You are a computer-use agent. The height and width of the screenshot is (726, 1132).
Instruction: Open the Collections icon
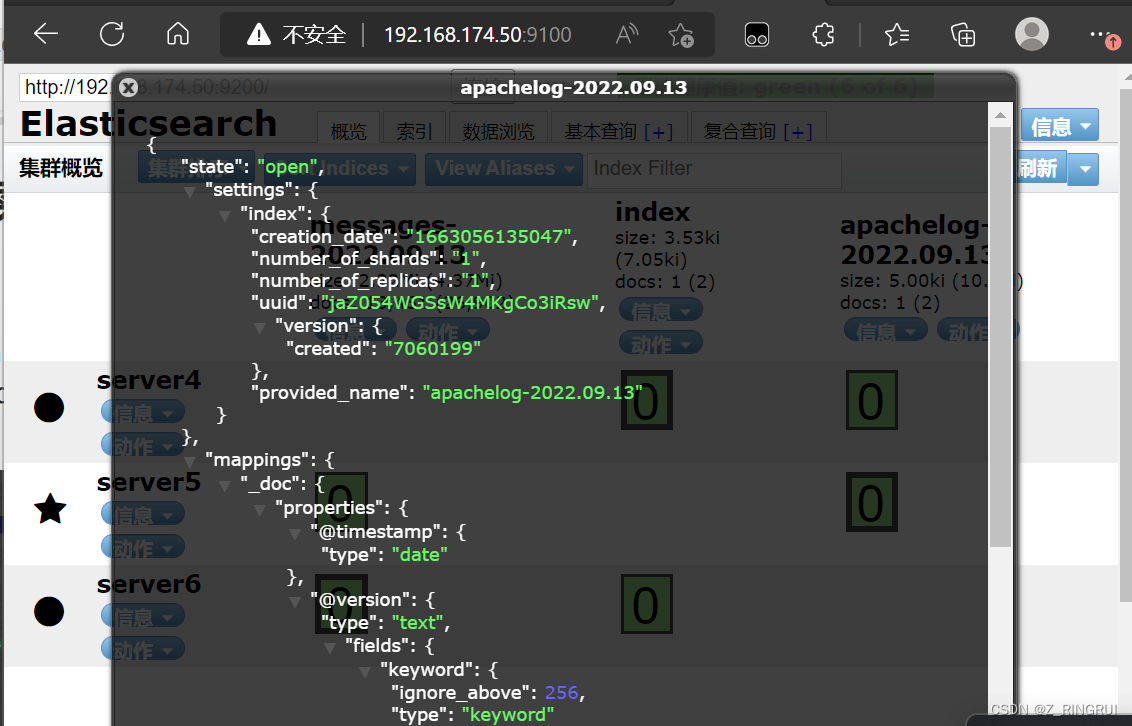[963, 35]
